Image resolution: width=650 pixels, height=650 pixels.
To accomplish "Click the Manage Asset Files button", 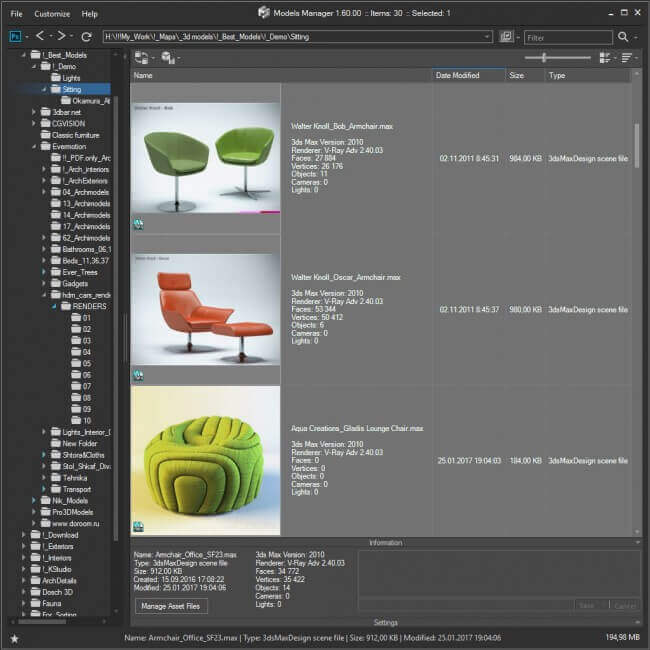I will tap(171, 606).
